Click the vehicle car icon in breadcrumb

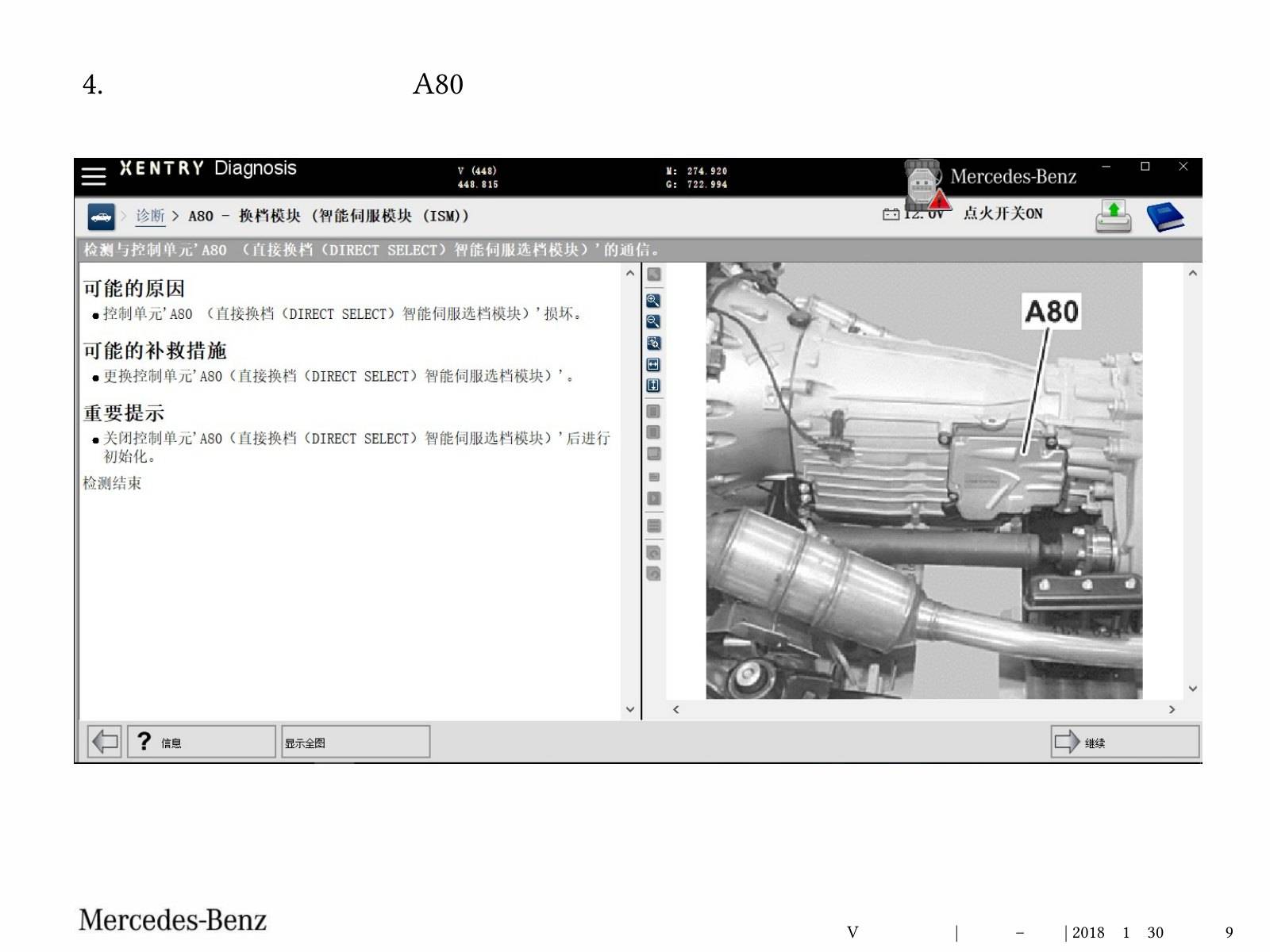tap(102, 217)
